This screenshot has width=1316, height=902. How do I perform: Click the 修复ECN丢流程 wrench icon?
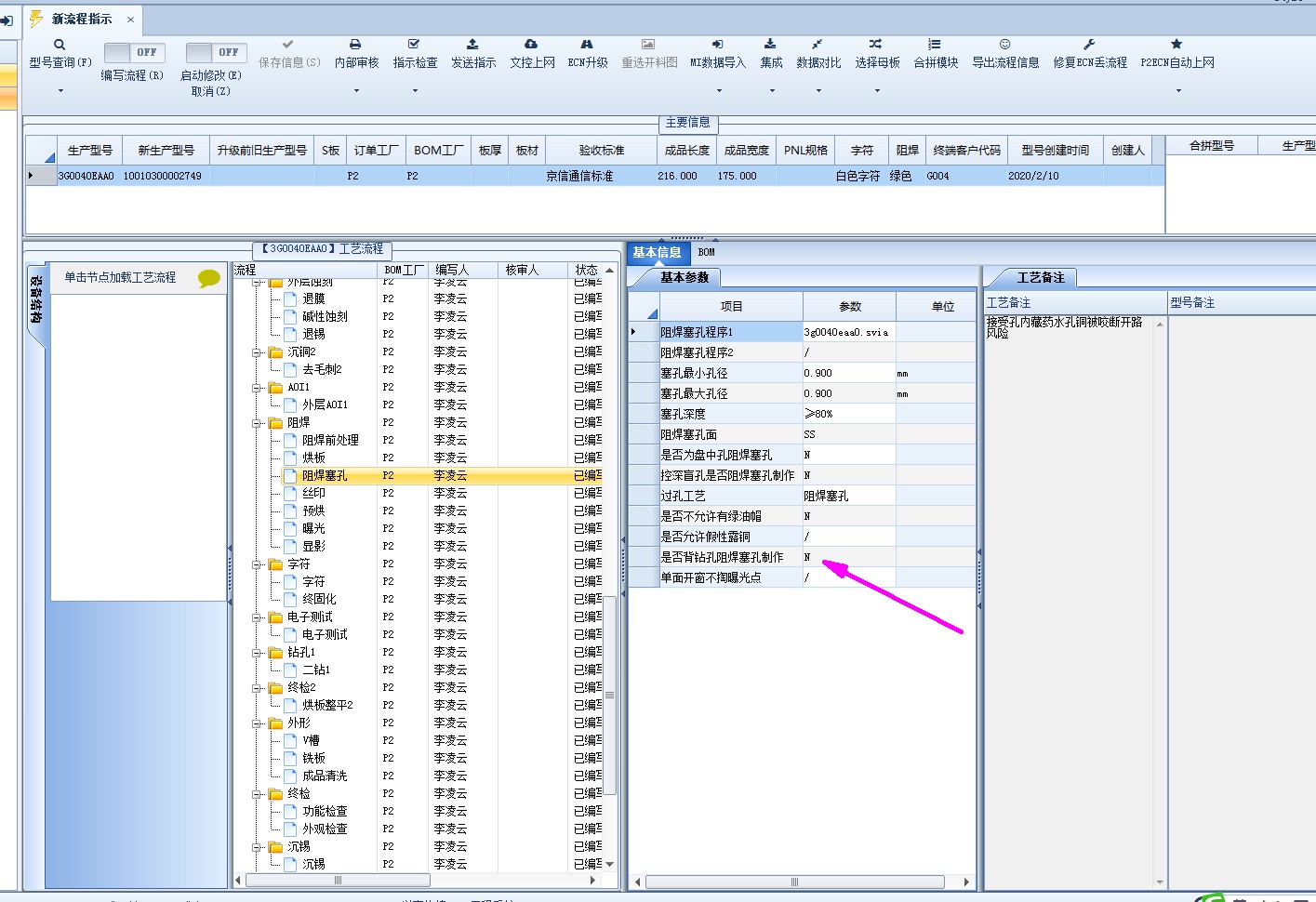point(1089,44)
